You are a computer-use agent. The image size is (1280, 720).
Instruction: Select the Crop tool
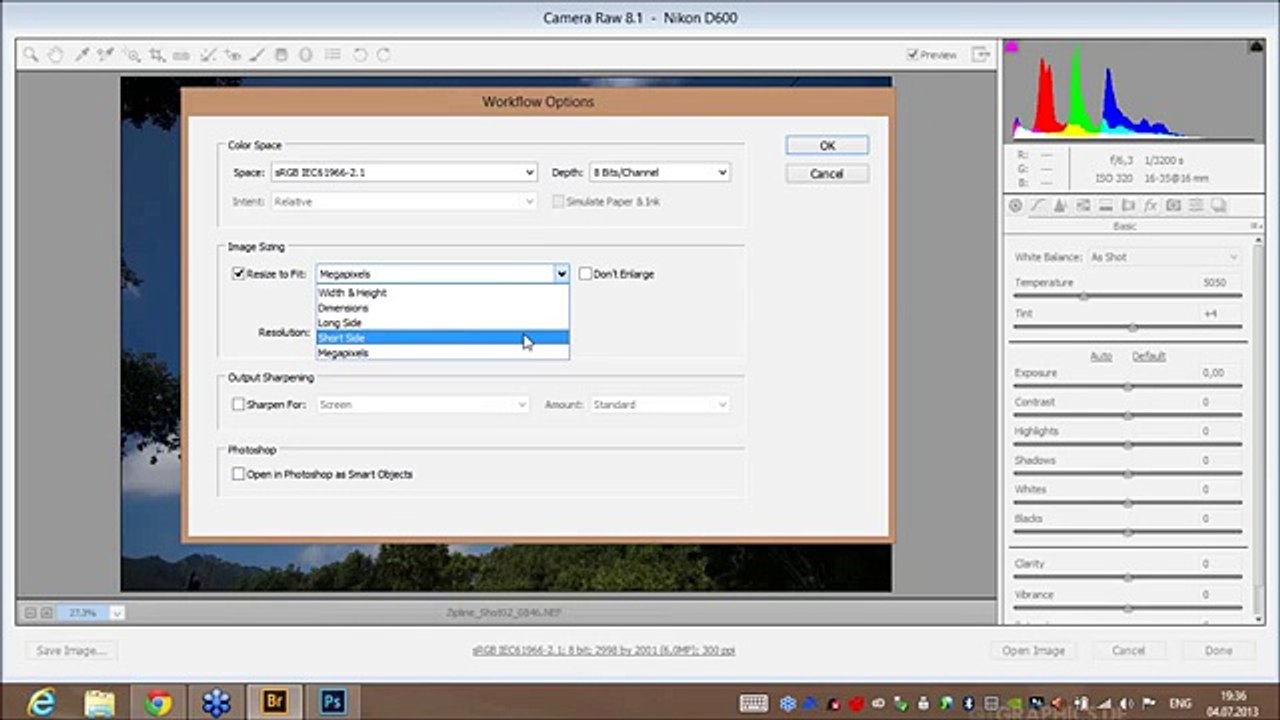[157, 55]
